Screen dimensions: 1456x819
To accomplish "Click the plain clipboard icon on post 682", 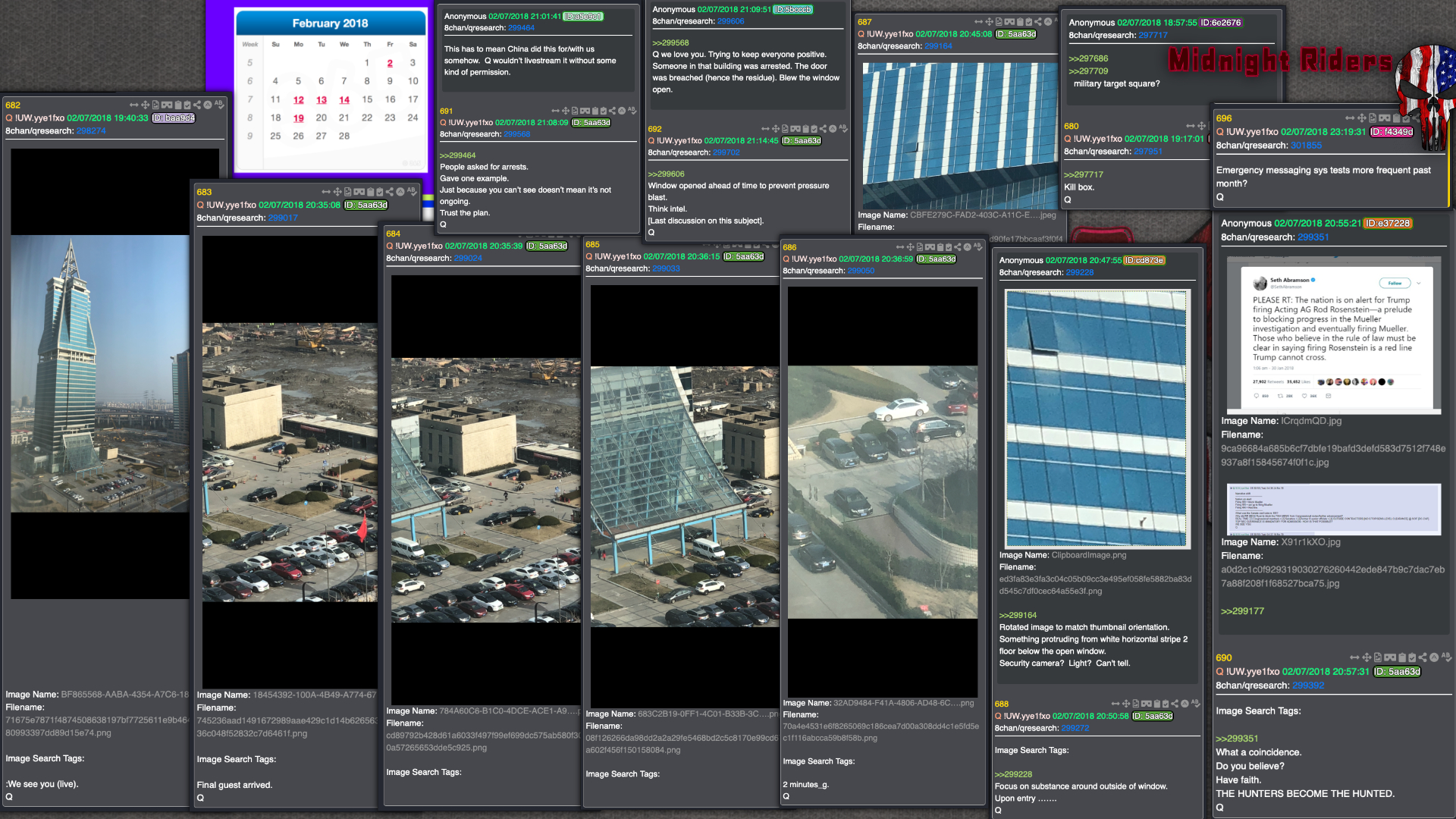I will [178, 105].
